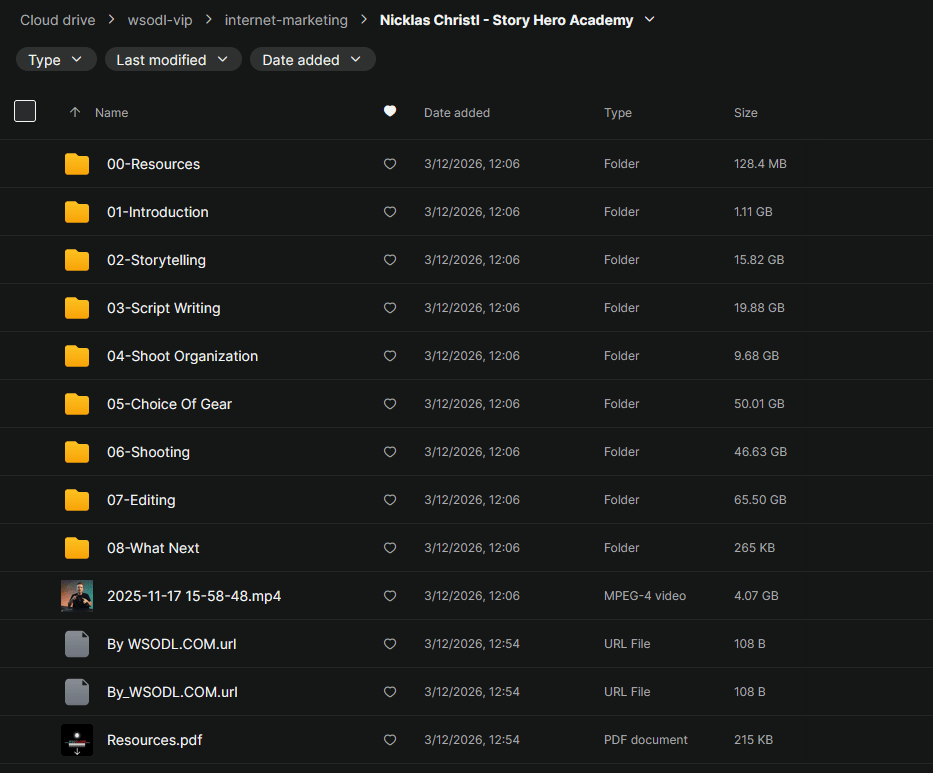Open the Resources.pdf thumbnail icon
Screen dimensions: 933x773
click(x=77, y=740)
